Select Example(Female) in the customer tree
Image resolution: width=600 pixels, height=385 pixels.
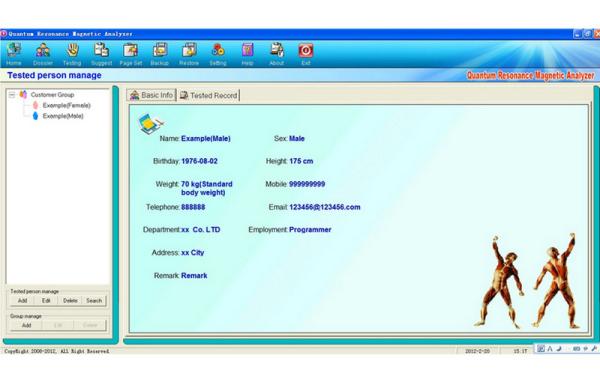(67, 105)
